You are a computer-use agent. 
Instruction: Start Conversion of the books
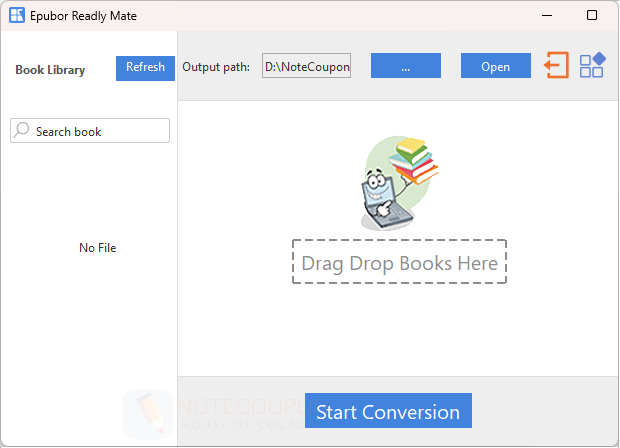(x=388, y=410)
